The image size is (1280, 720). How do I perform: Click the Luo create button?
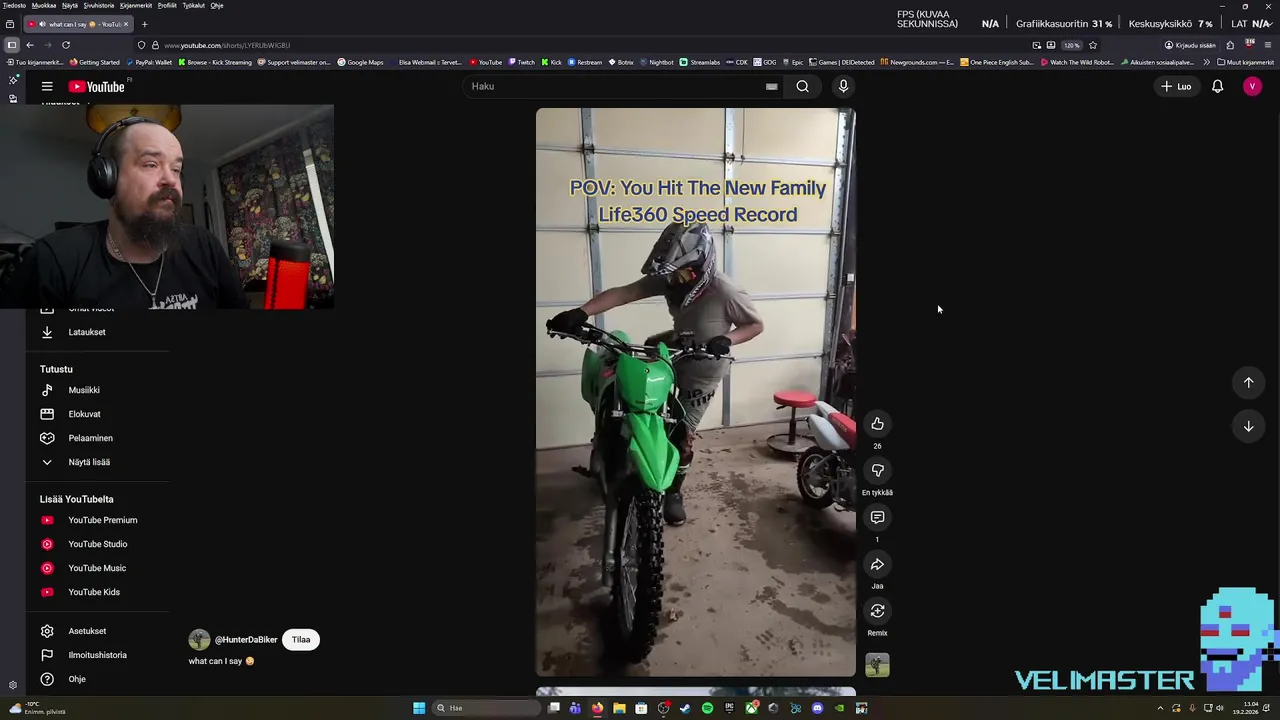1176,87
